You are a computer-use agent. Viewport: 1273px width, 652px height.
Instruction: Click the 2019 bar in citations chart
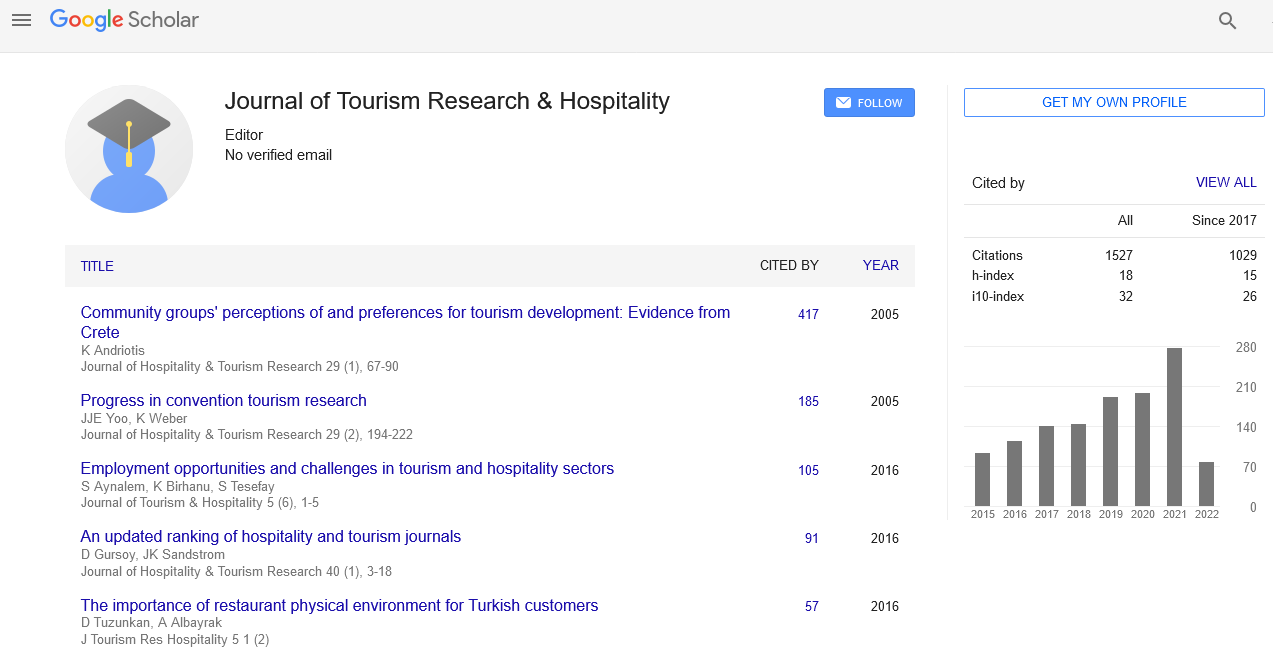tap(1110, 452)
